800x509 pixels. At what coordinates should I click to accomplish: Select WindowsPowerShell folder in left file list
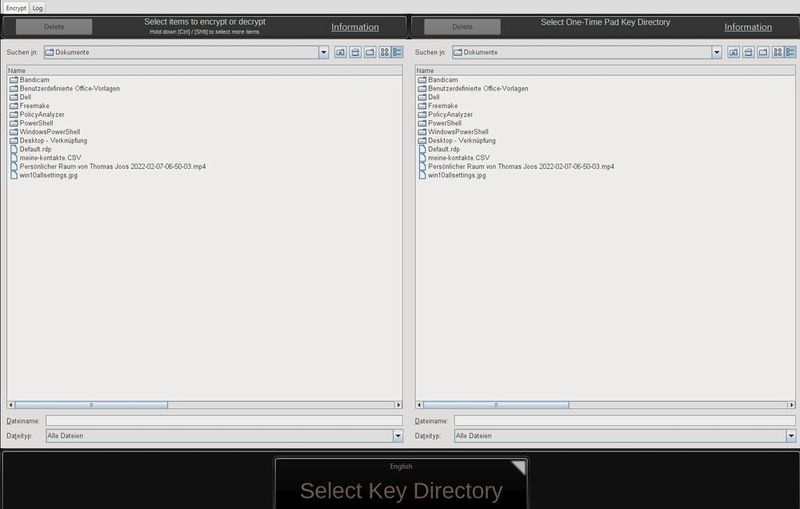[x=44, y=132]
